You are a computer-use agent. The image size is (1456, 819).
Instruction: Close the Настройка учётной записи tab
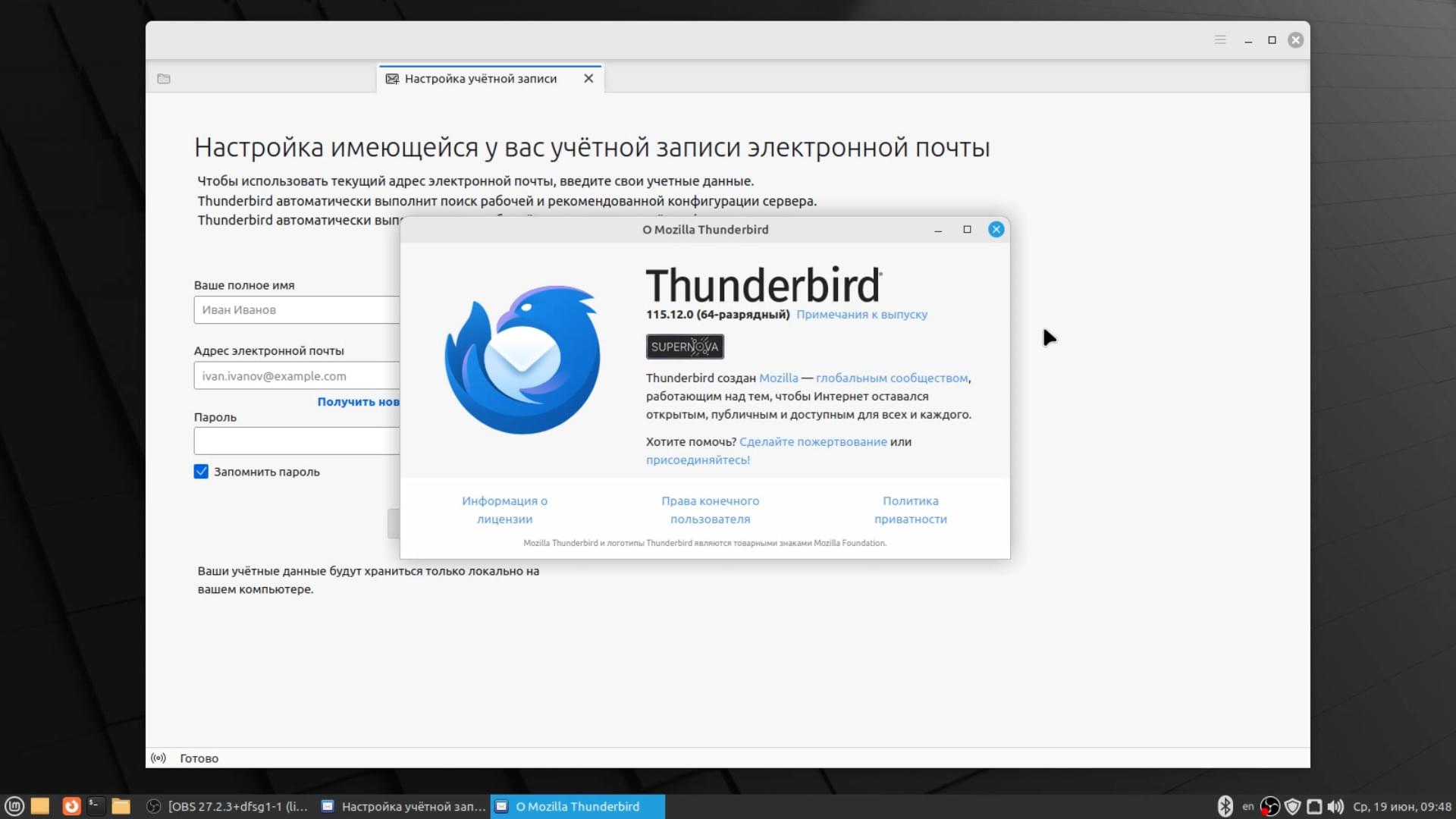tap(588, 78)
